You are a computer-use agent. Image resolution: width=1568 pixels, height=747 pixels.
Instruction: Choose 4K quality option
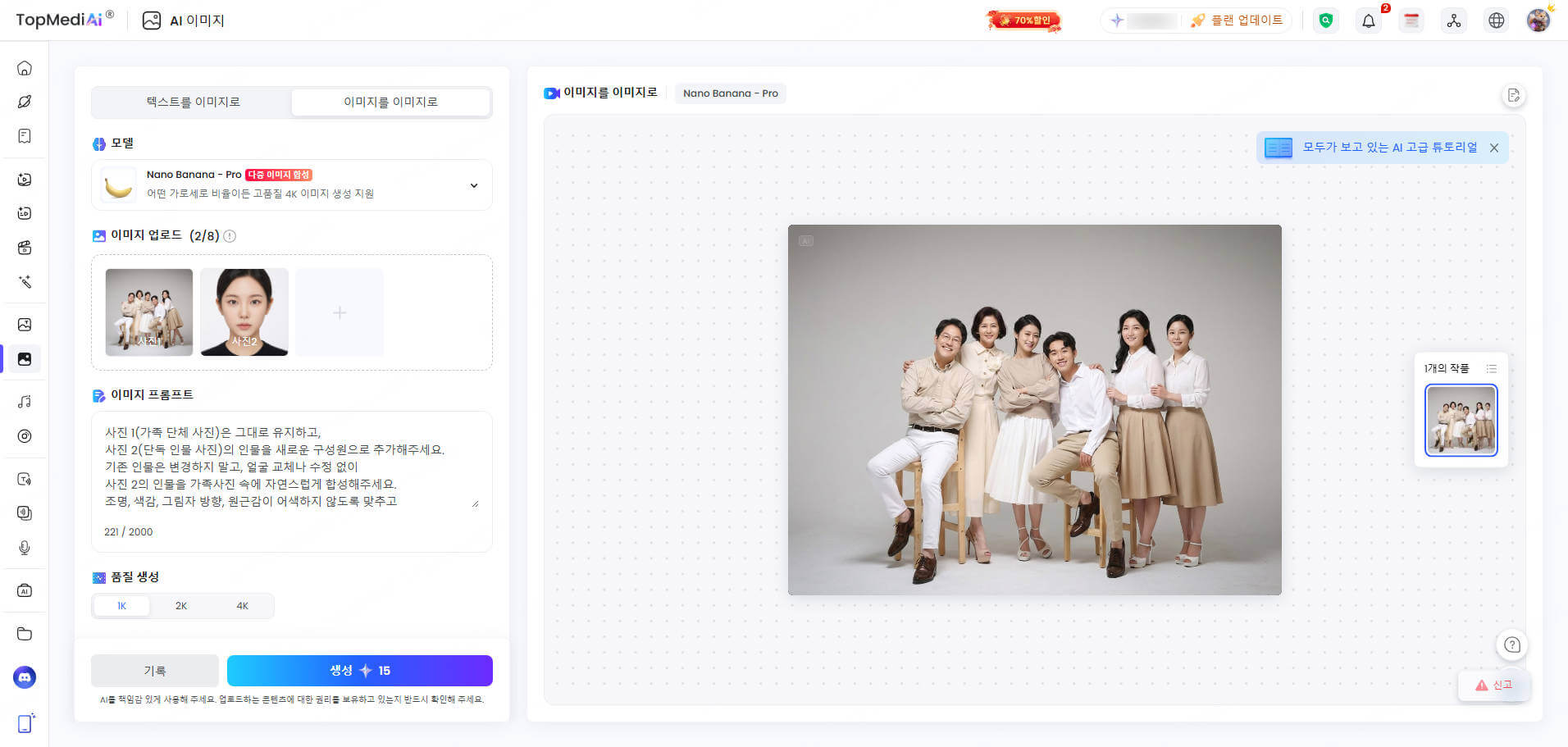pyautogui.click(x=242, y=606)
